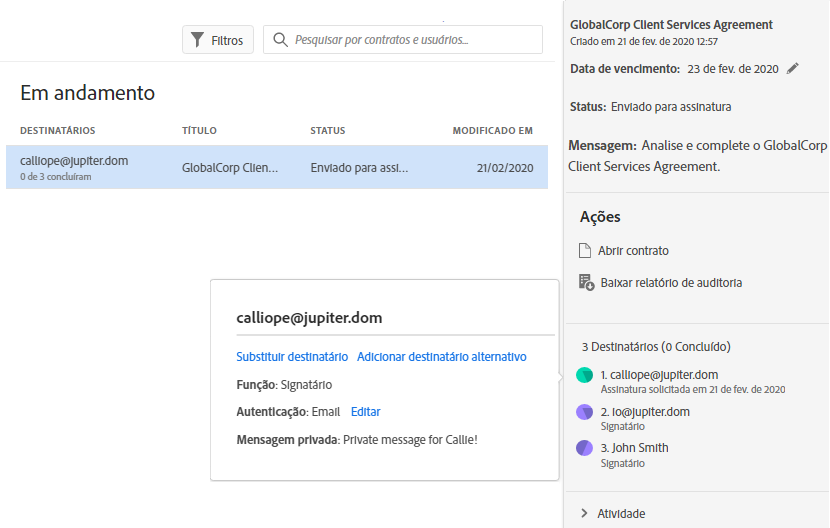The image size is (830, 528).
Task: Select recipient 3. John Smith
Action: pyautogui.click(x=634, y=448)
